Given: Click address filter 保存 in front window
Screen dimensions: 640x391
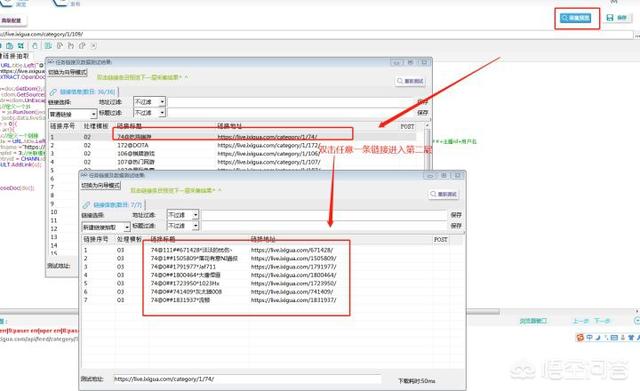Looking at the screenshot, I should pyautogui.click(x=456, y=215).
